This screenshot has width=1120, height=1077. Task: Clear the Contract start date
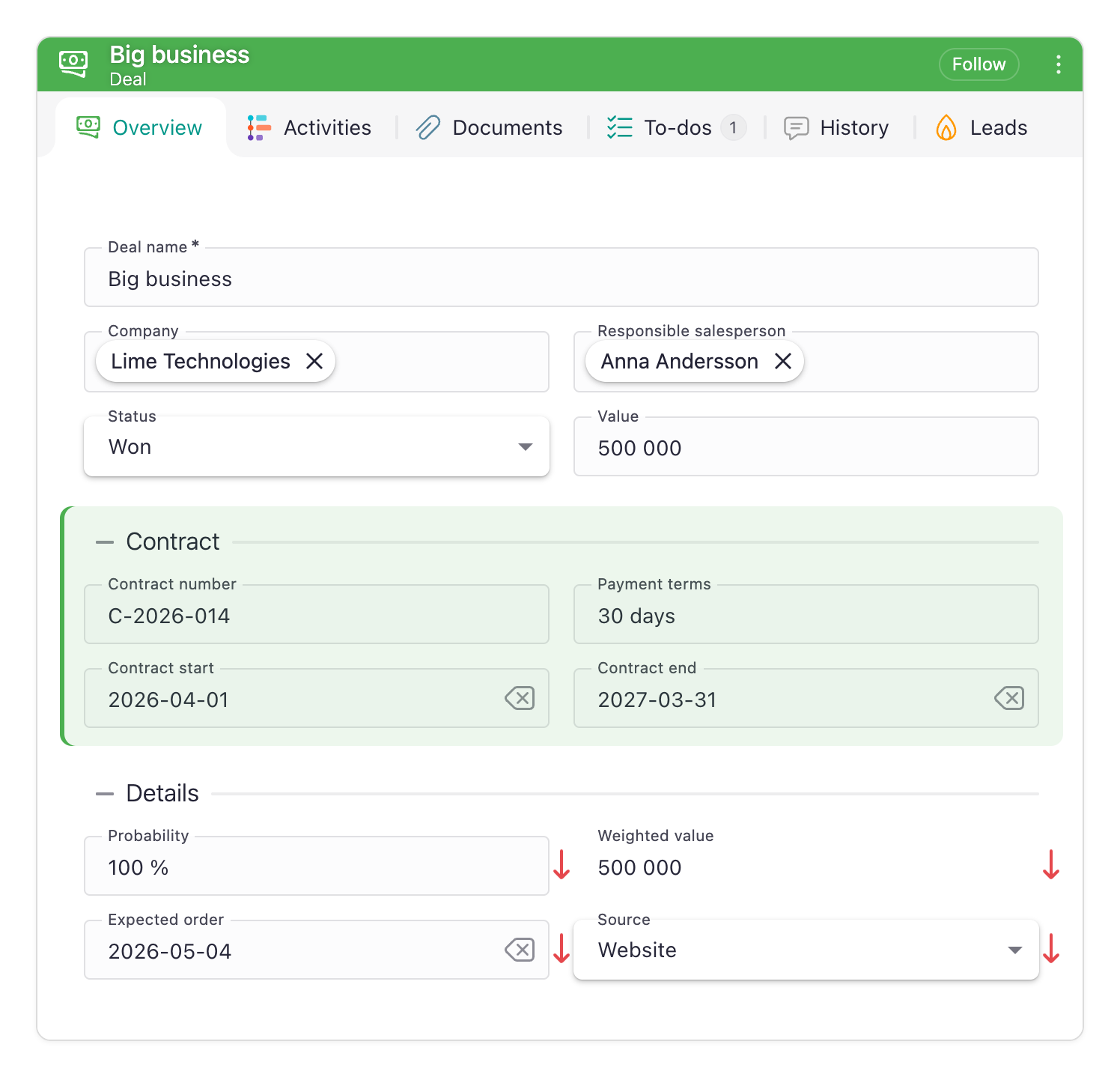coord(520,699)
